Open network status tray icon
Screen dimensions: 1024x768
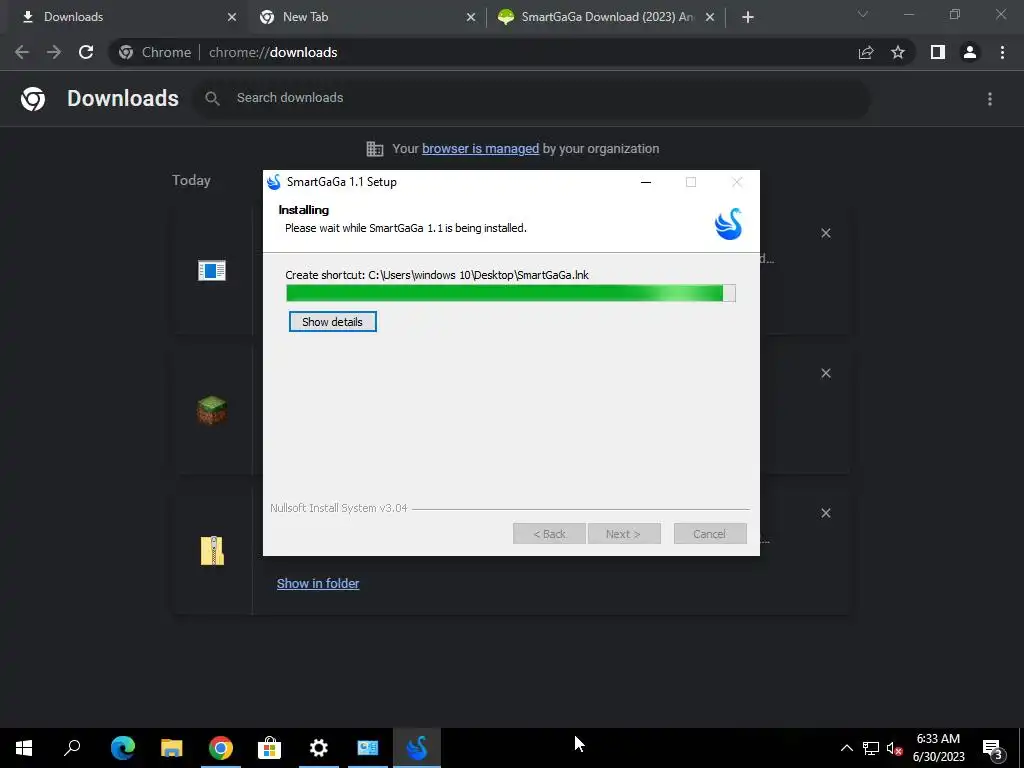point(871,748)
